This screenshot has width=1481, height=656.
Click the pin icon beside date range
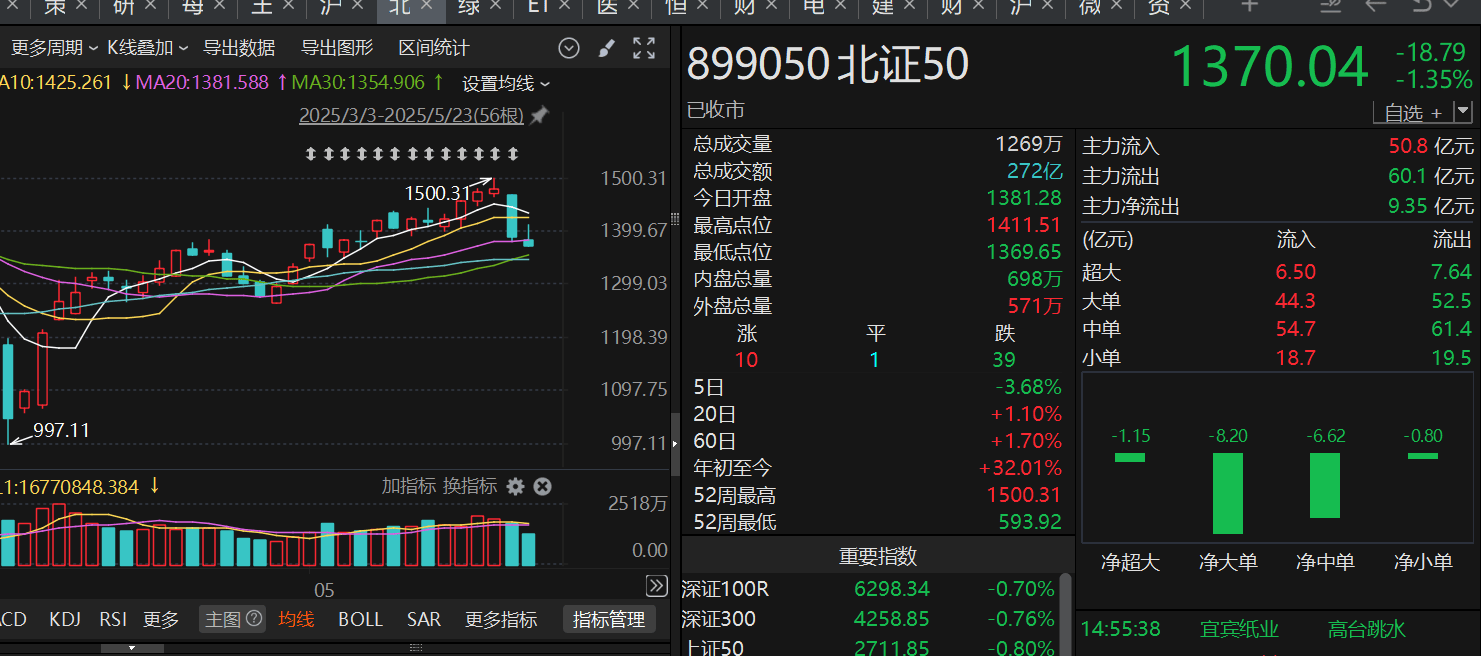(539, 116)
